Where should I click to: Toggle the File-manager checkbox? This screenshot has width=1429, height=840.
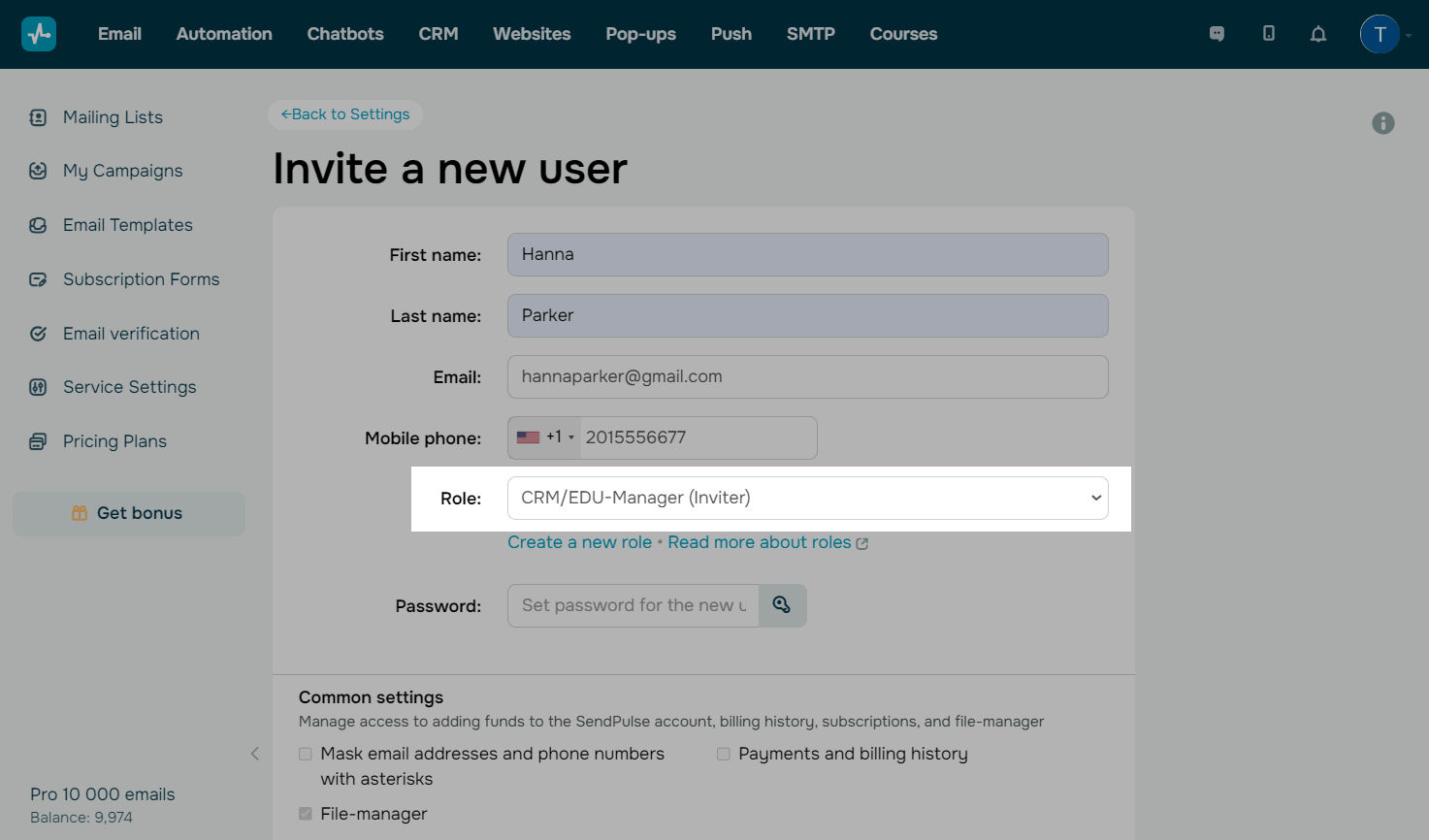point(306,814)
